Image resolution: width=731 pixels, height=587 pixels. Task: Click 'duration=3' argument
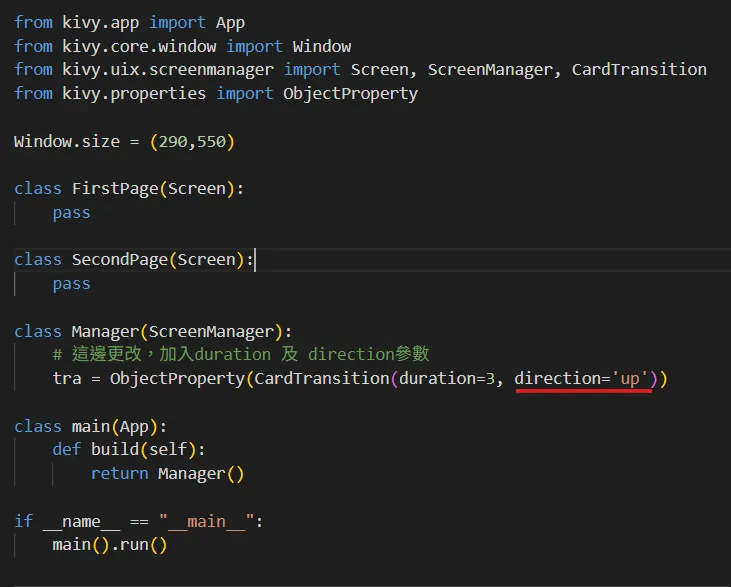pos(447,378)
